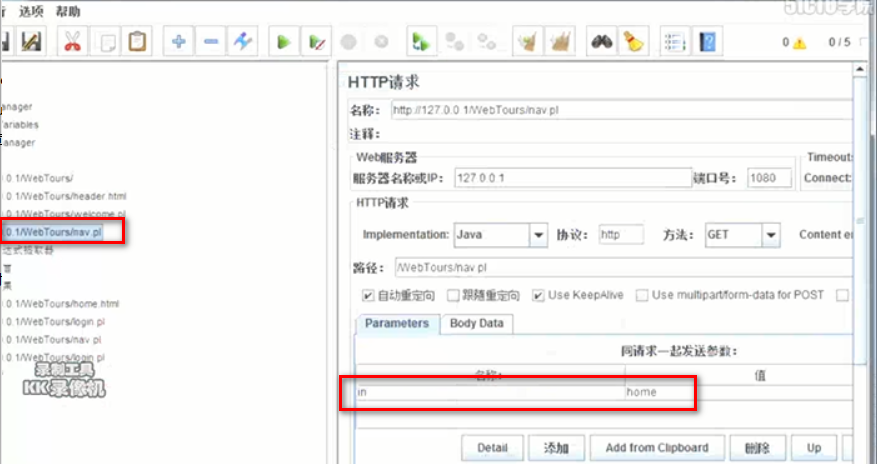Click the yellow warning triangle icon

pos(800,42)
